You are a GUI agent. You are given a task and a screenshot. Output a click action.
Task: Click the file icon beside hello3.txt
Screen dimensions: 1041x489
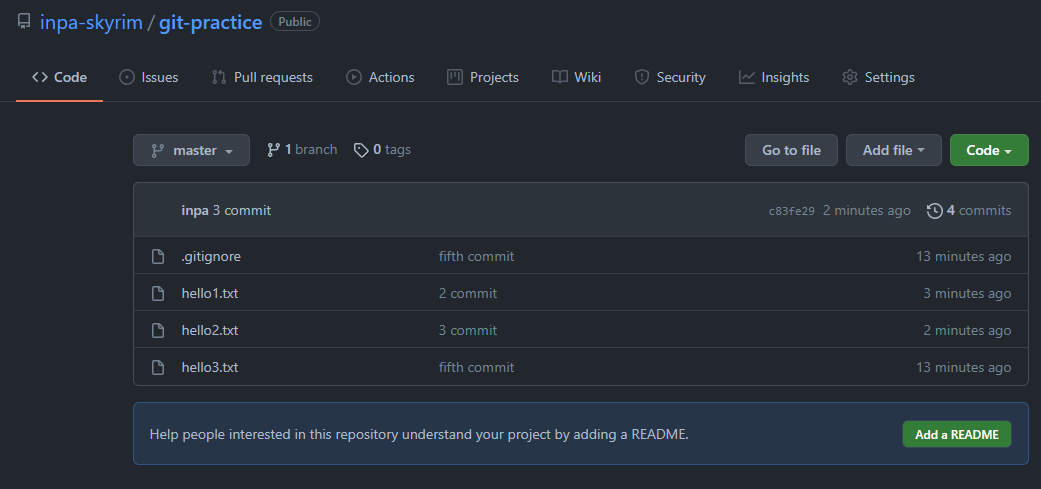pyautogui.click(x=157, y=368)
